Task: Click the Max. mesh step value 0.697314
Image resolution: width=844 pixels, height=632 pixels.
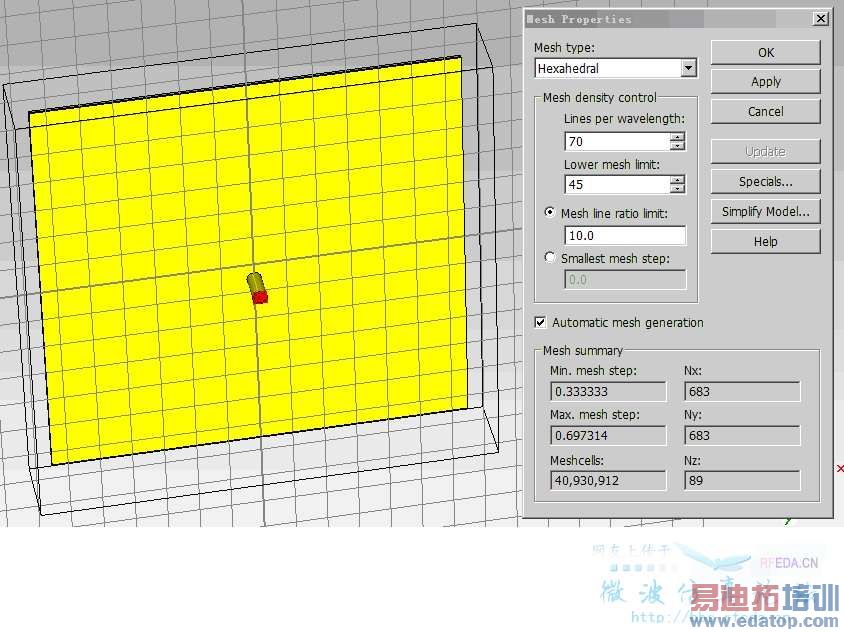Action: tap(608, 436)
